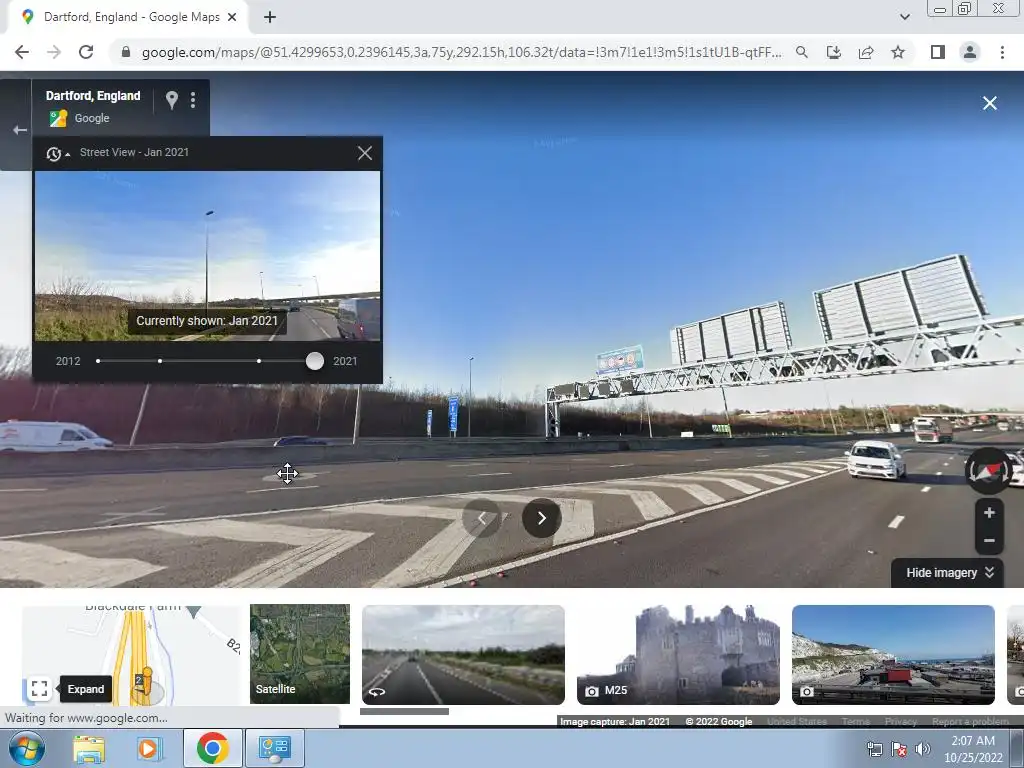The height and width of the screenshot is (768, 1024).
Task: Open the address bar zoom magnifier icon
Action: pyautogui.click(x=802, y=52)
